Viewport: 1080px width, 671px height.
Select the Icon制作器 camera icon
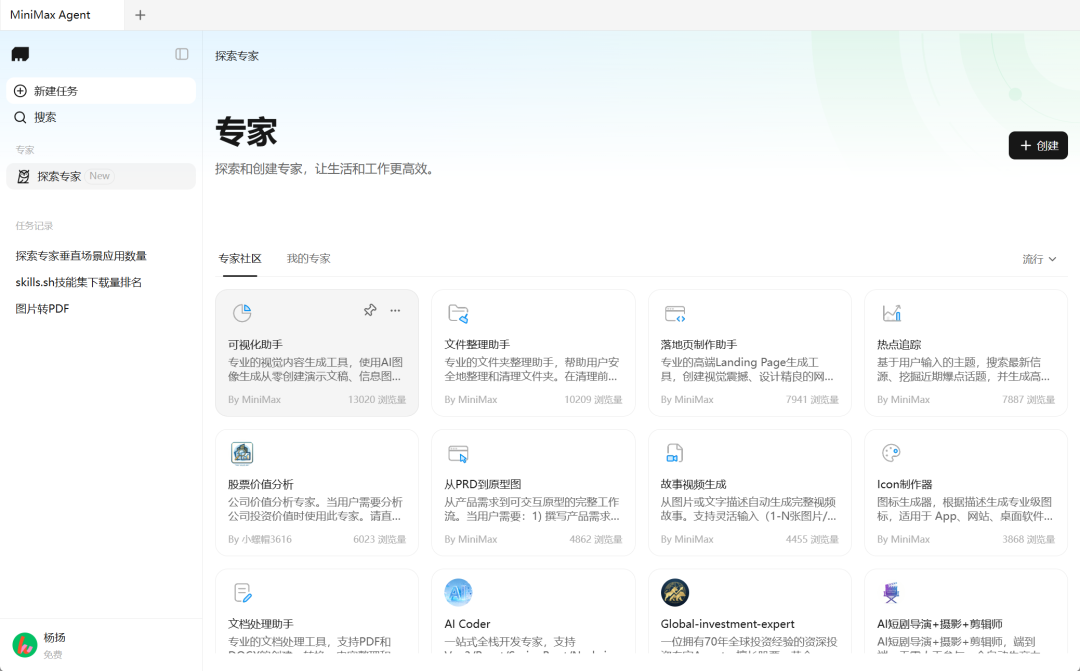[891, 452]
